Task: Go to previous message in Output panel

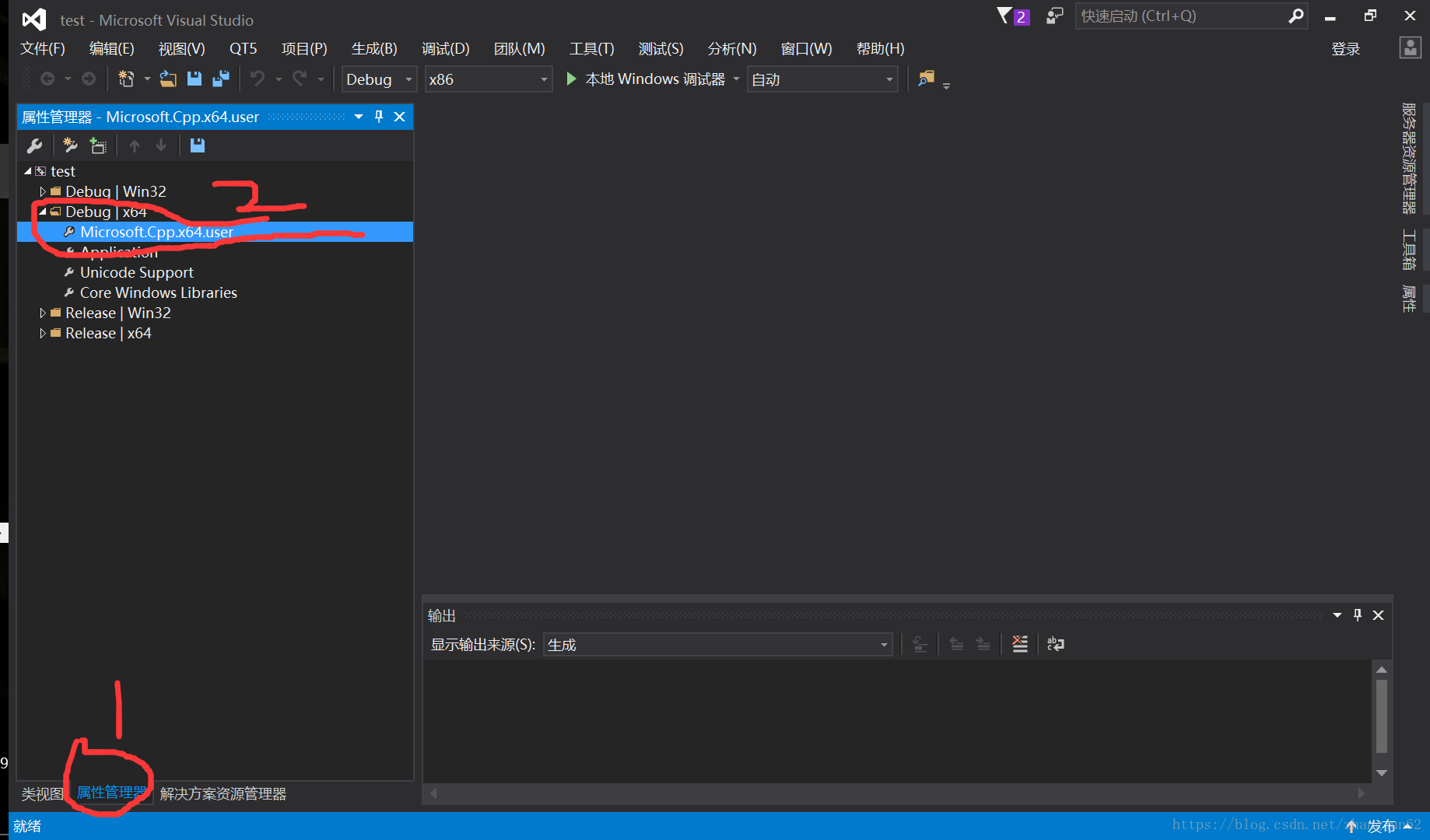Action: click(956, 644)
